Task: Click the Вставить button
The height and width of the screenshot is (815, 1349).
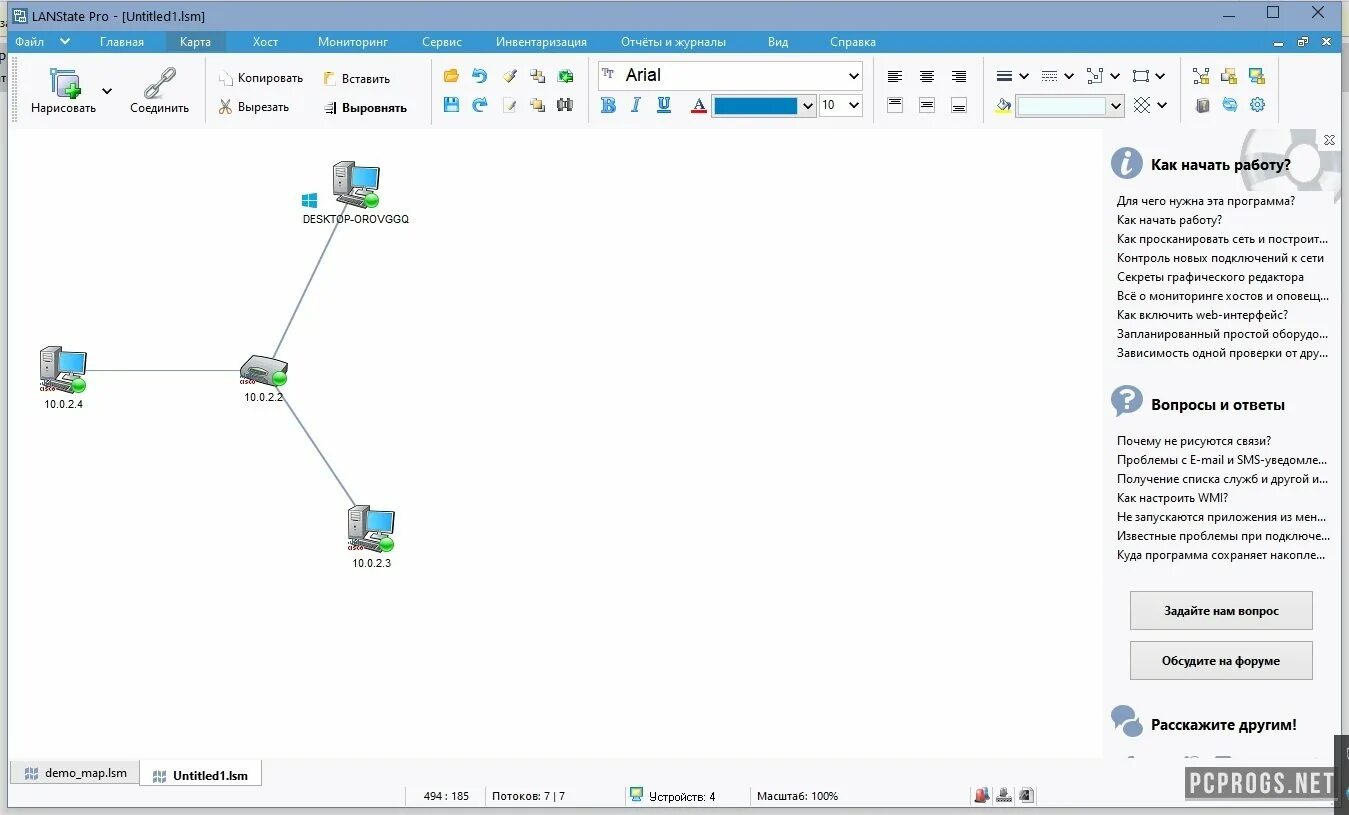Action: [356, 78]
